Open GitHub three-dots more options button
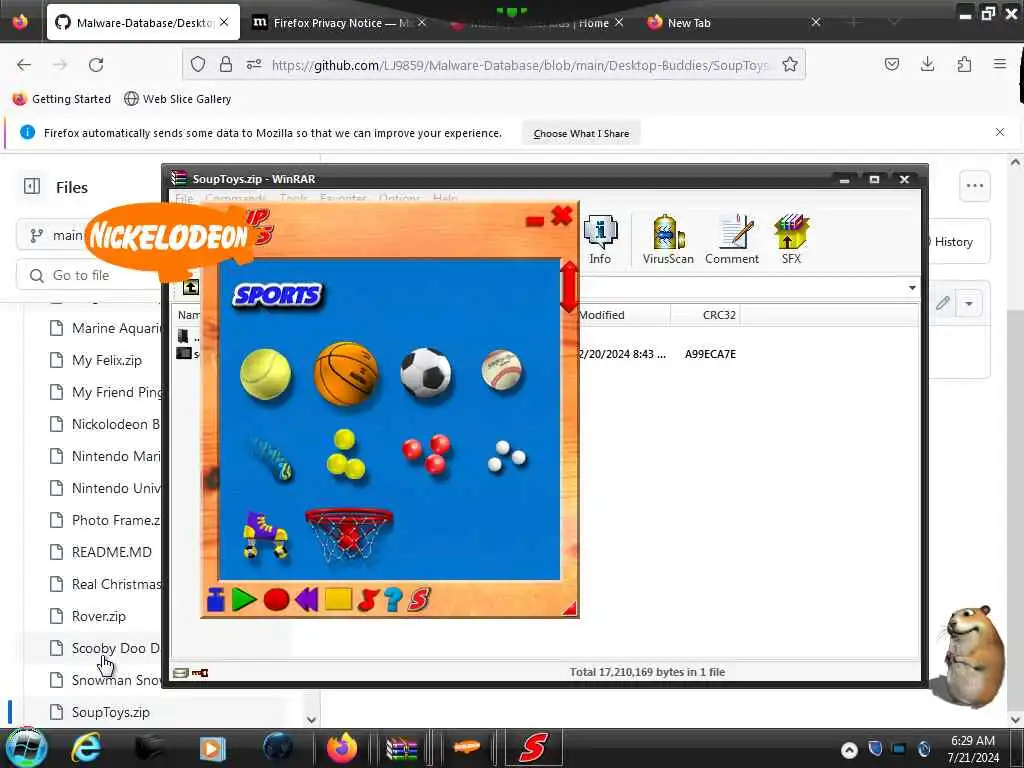The height and width of the screenshot is (768, 1024). click(974, 186)
